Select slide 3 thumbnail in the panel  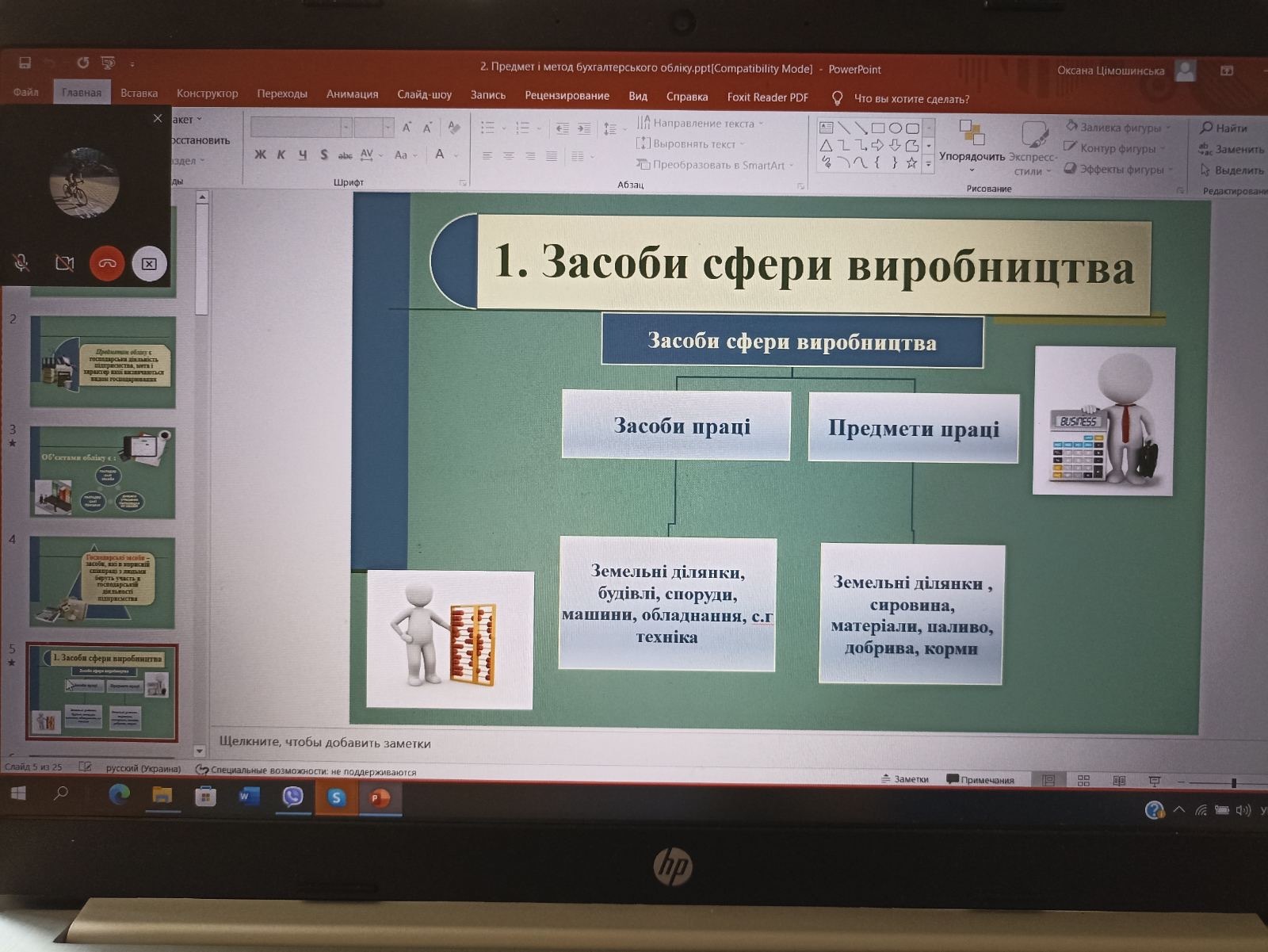102,472
